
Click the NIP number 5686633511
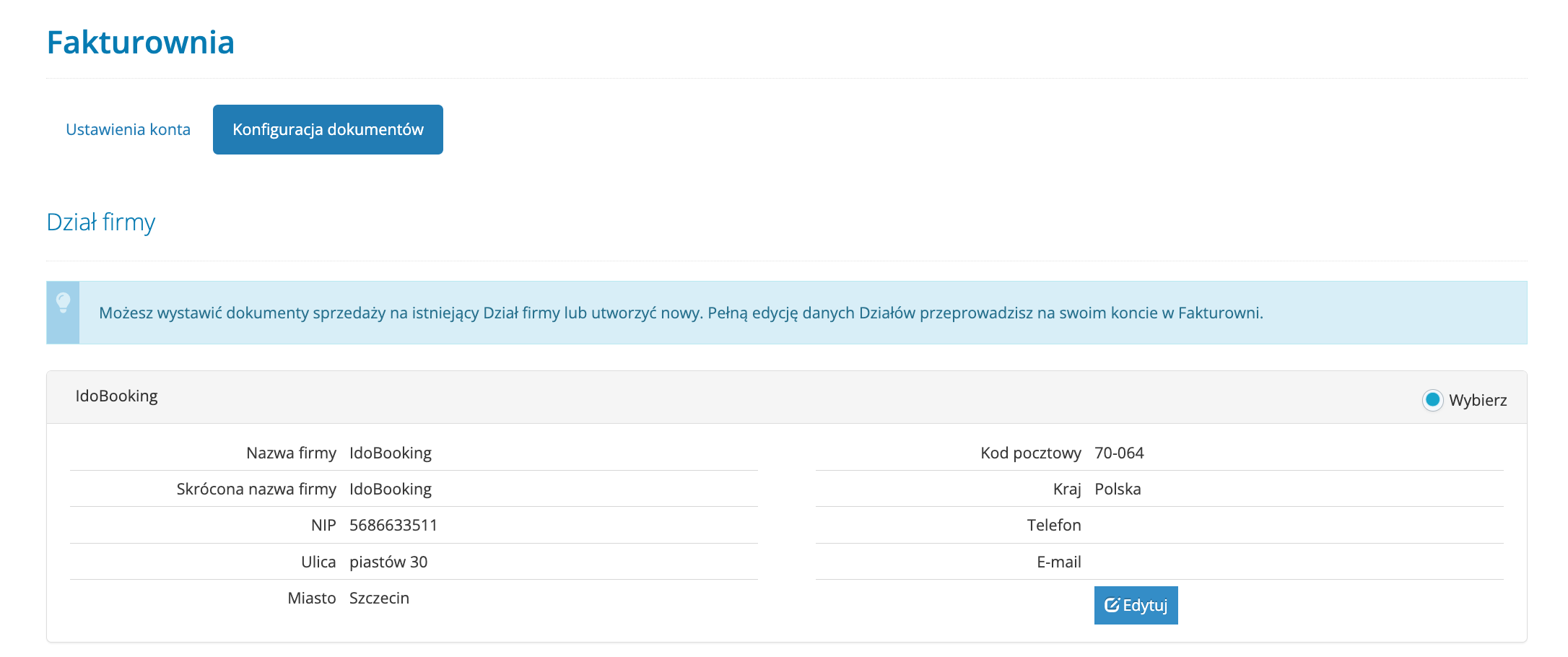tap(393, 526)
